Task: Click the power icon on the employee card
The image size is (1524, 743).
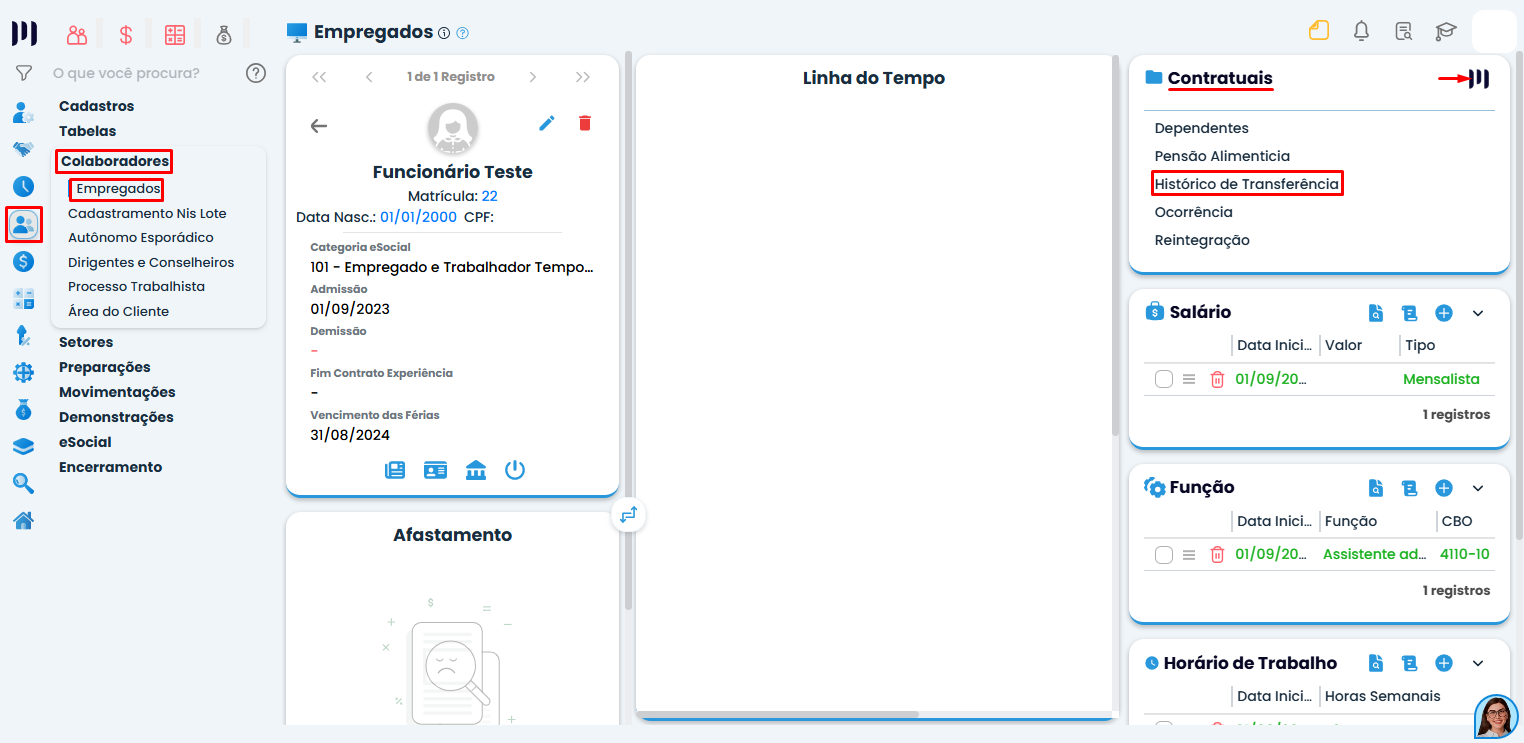Action: pyautogui.click(x=515, y=470)
